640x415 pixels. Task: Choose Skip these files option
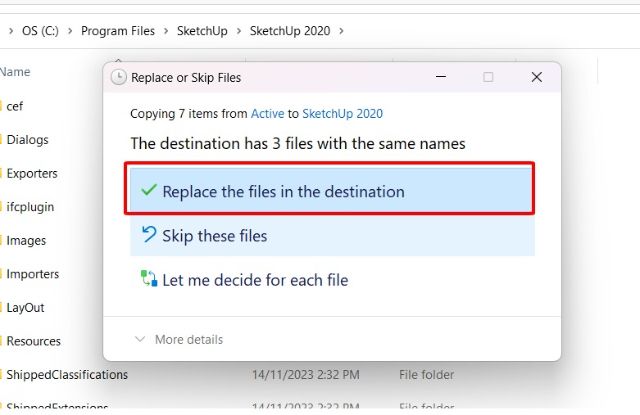(x=214, y=236)
